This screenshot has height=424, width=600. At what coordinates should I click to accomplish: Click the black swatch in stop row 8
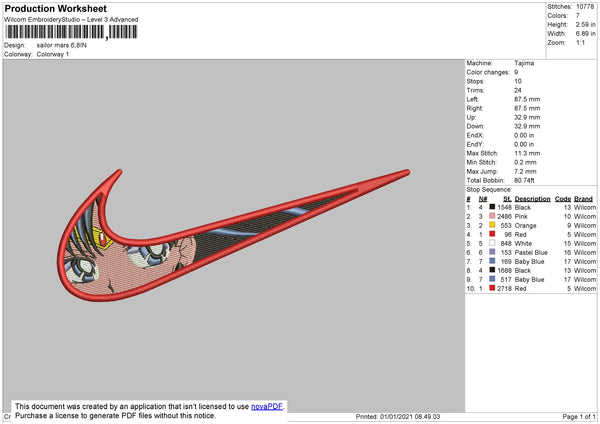(492, 270)
